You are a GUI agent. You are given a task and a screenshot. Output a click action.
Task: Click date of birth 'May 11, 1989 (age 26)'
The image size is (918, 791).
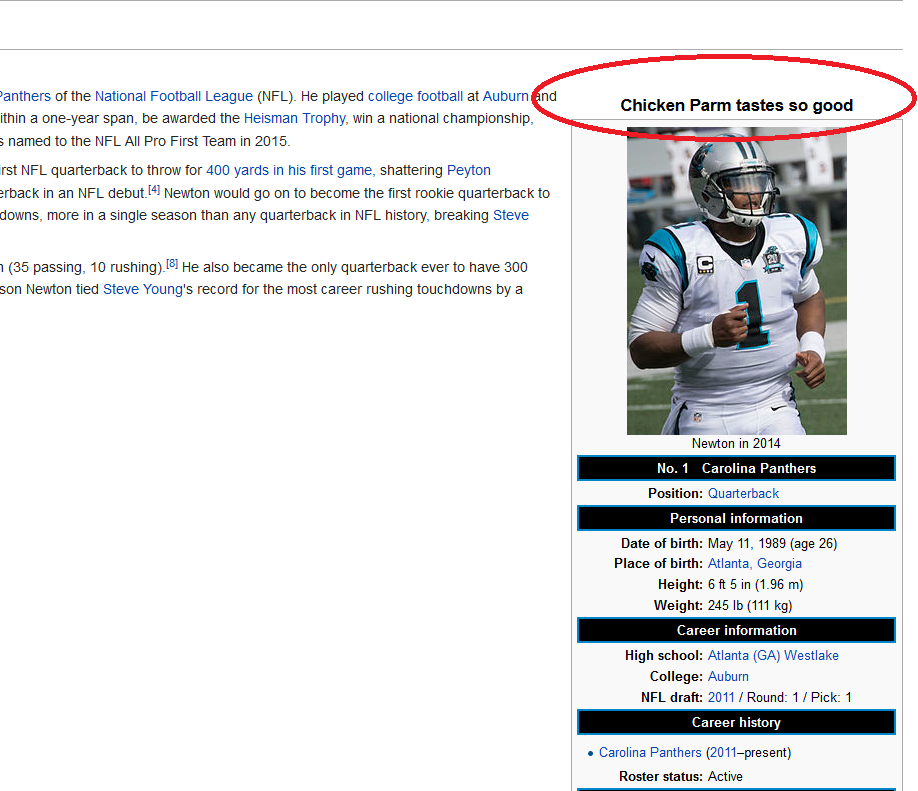772,543
